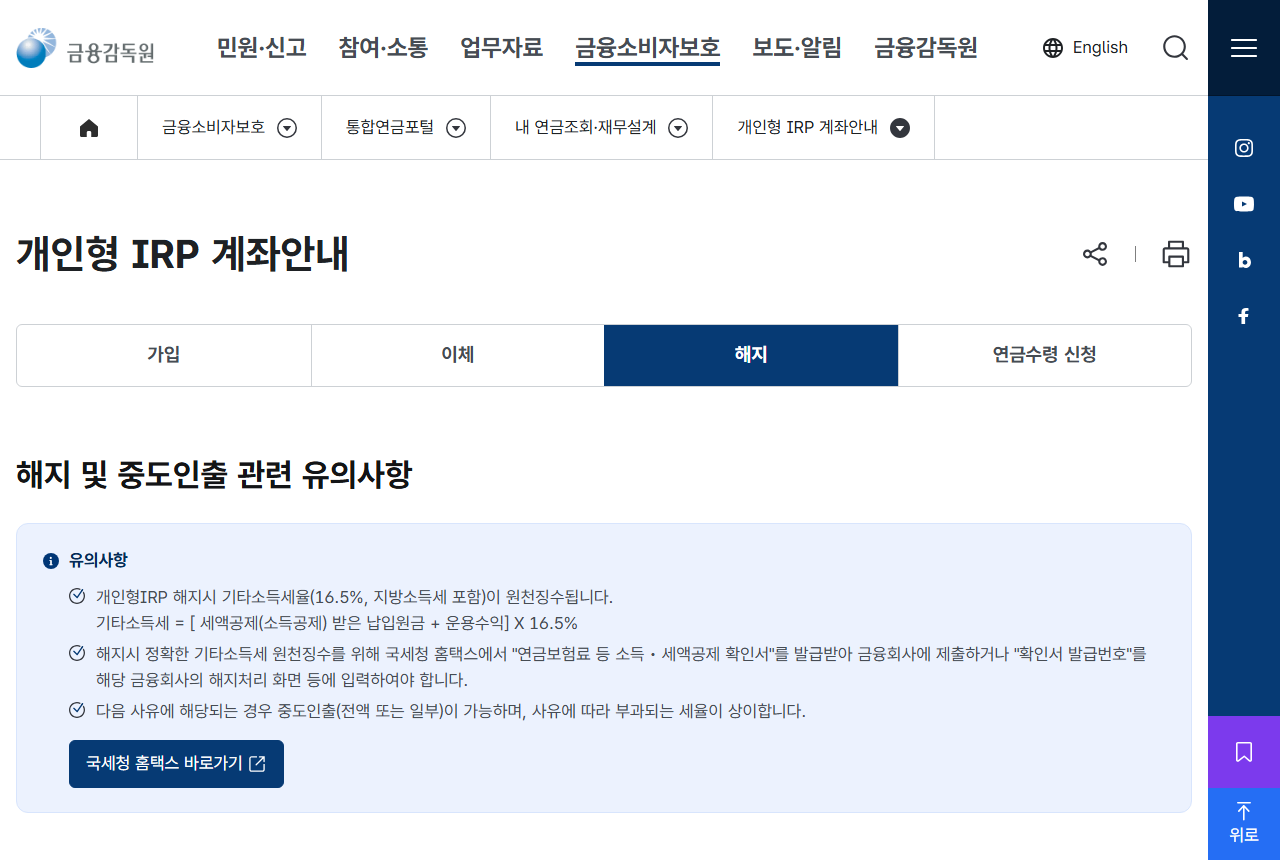Viewport: 1280px width, 860px height.
Task: Click the 개인형 IRP 계좌안내 page title
Action: coord(183,255)
